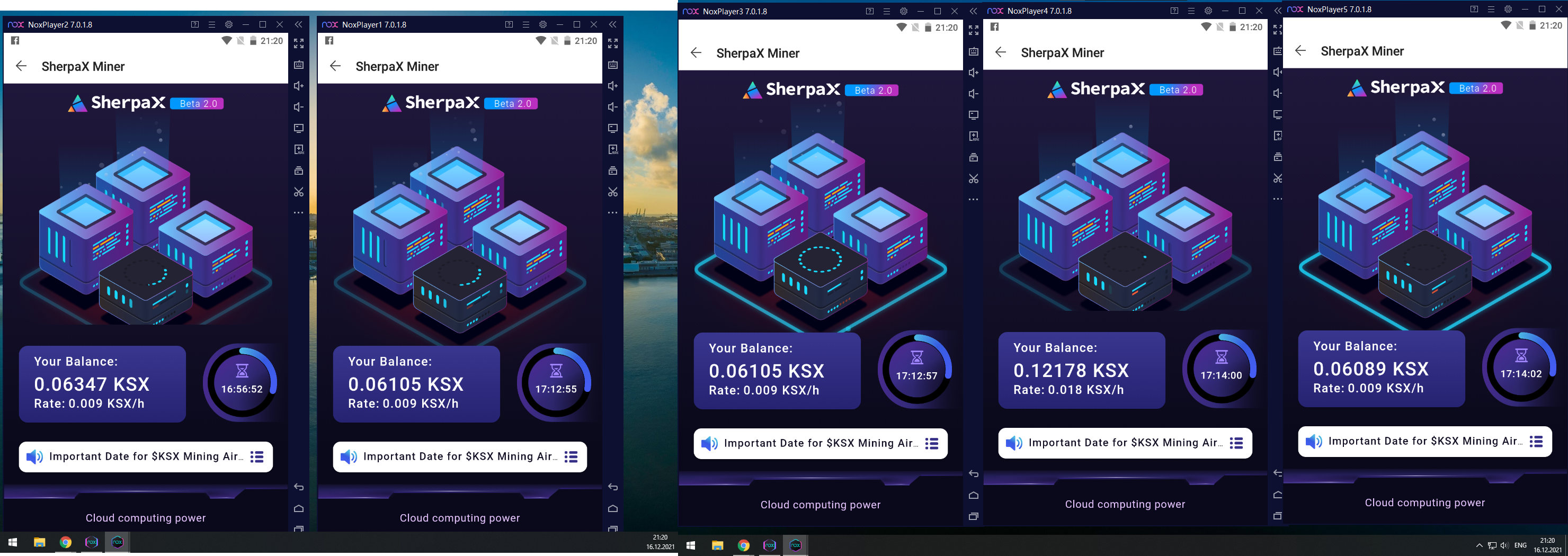
Task: Collapse NoxPlayer3 sidebar with double chevron
Action: (x=973, y=11)
